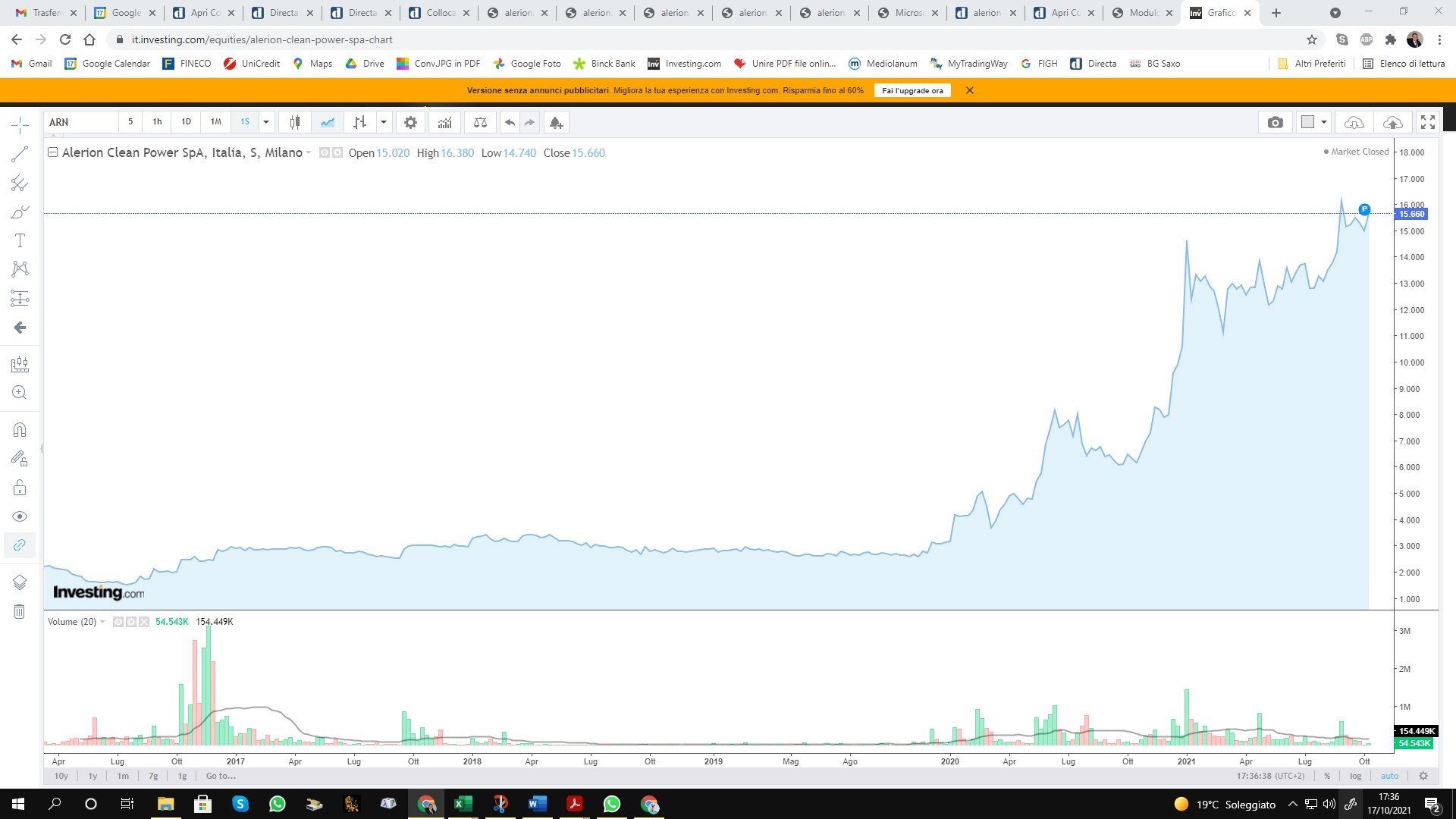The image size is (1456, 819).
Task: Take a chart snapshot with camera icon
Action: 1276,122
